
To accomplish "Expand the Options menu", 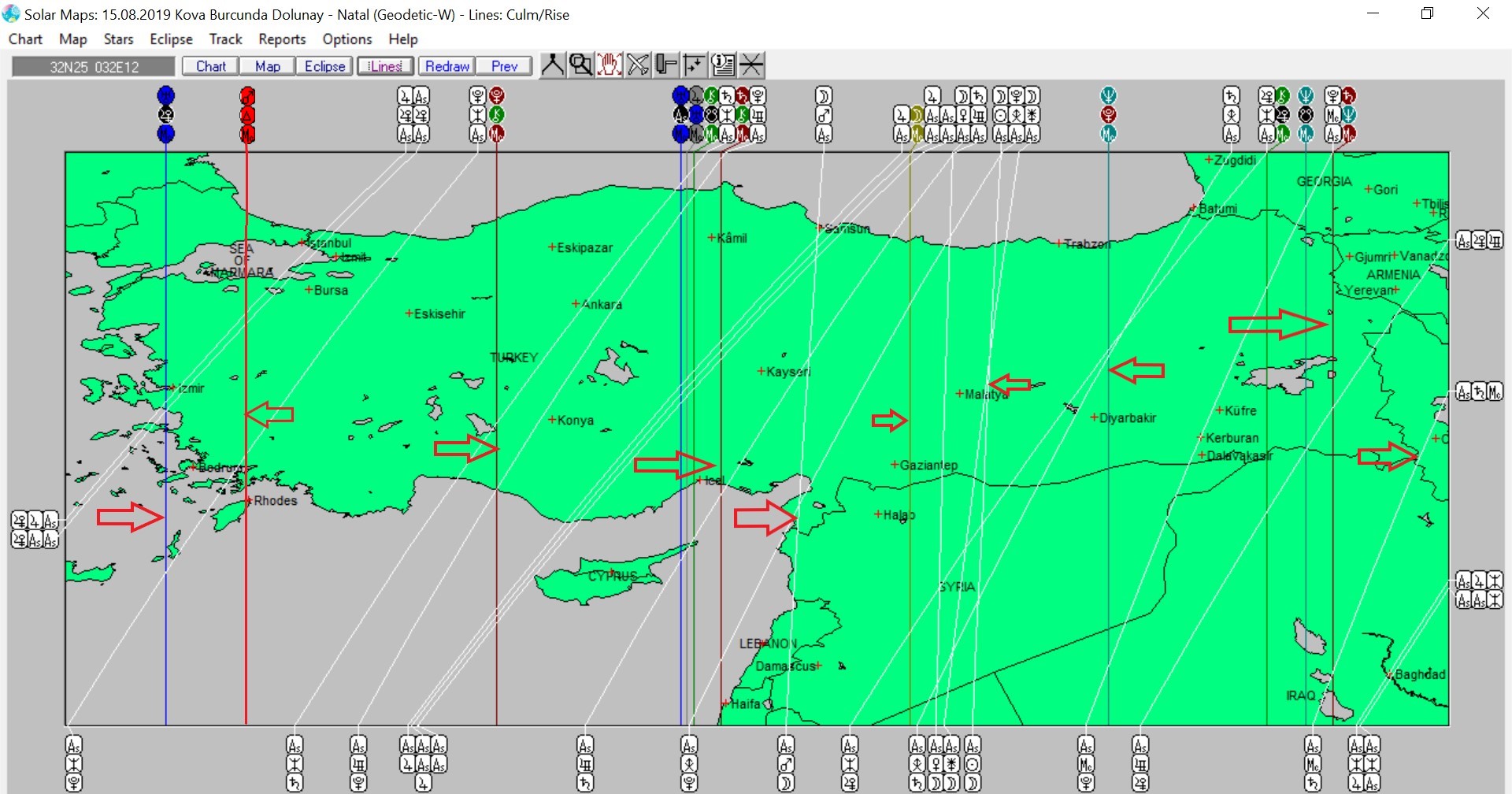I will (x=346, y=39).
